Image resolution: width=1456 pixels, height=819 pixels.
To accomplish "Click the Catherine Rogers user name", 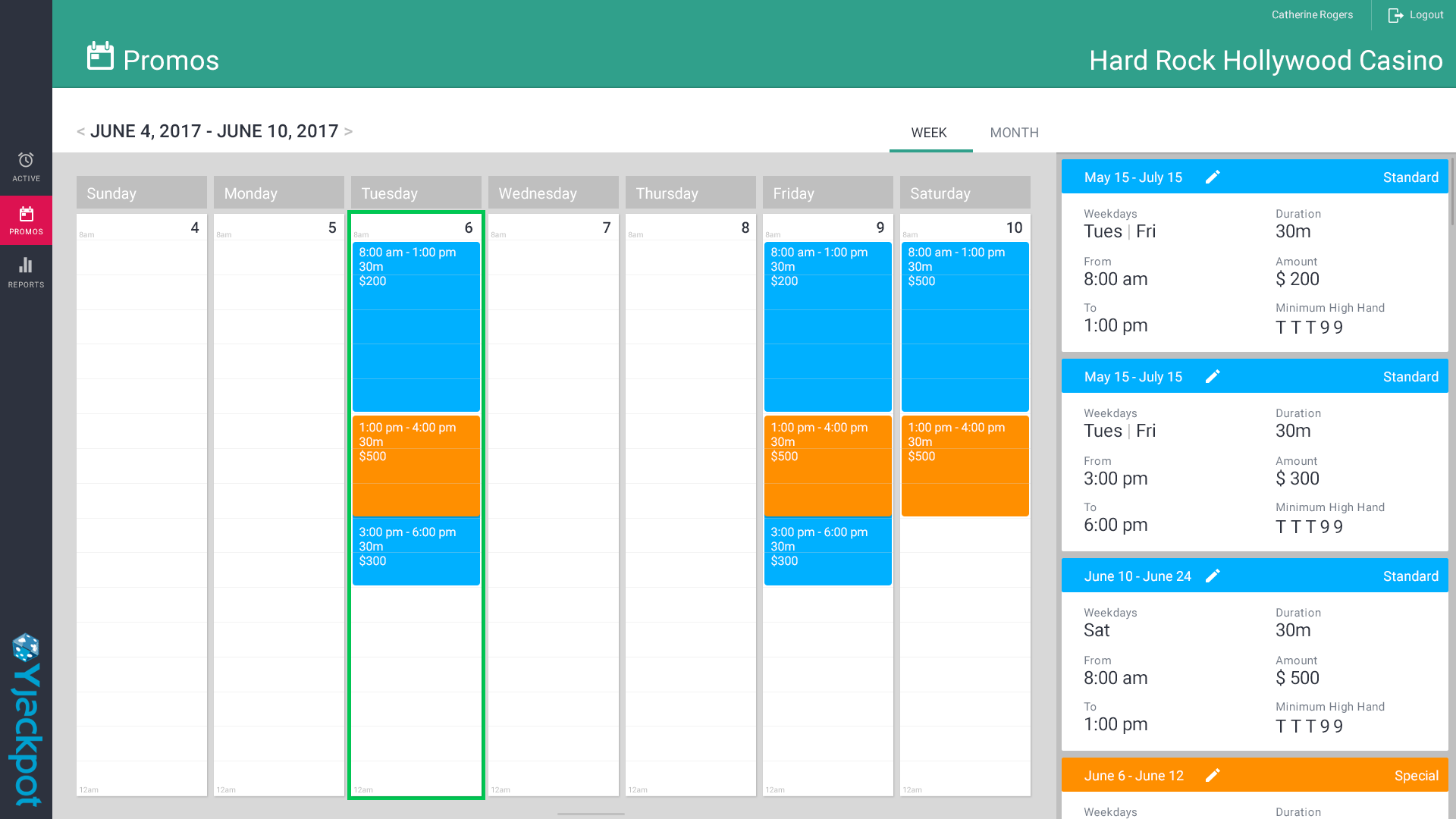I will [1312, 15].
